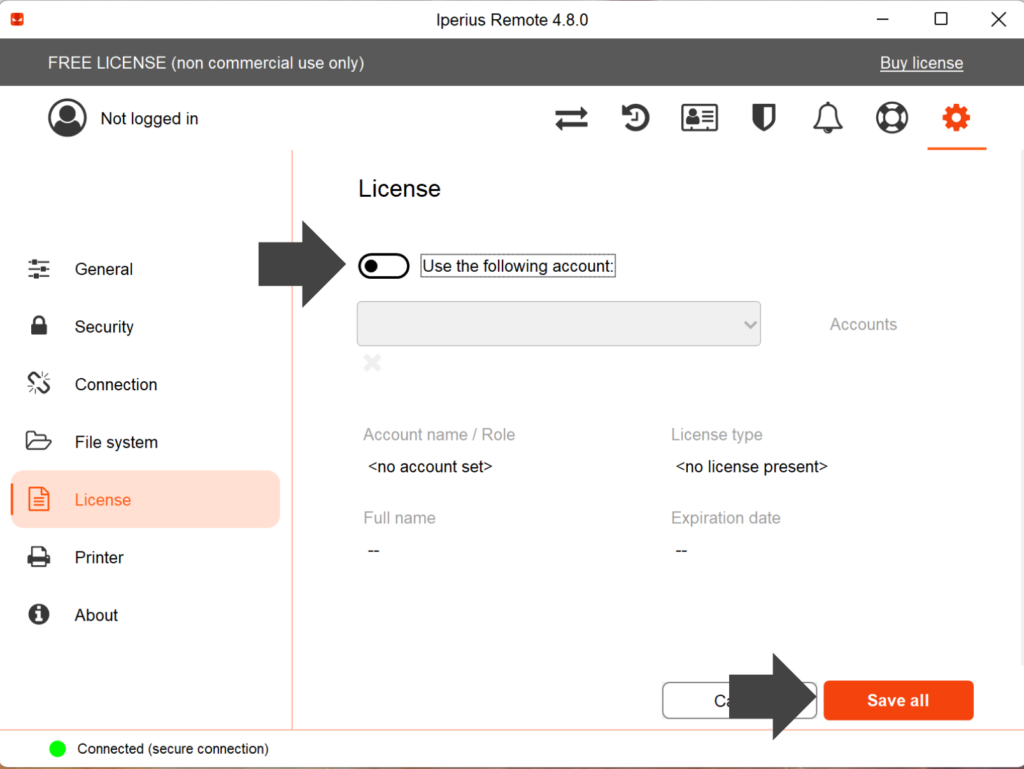The width and height of the screenshot is (1024, 769).
Task: Open the connection history clock icon
Action: pyautogui.click(x=635, y=118)
